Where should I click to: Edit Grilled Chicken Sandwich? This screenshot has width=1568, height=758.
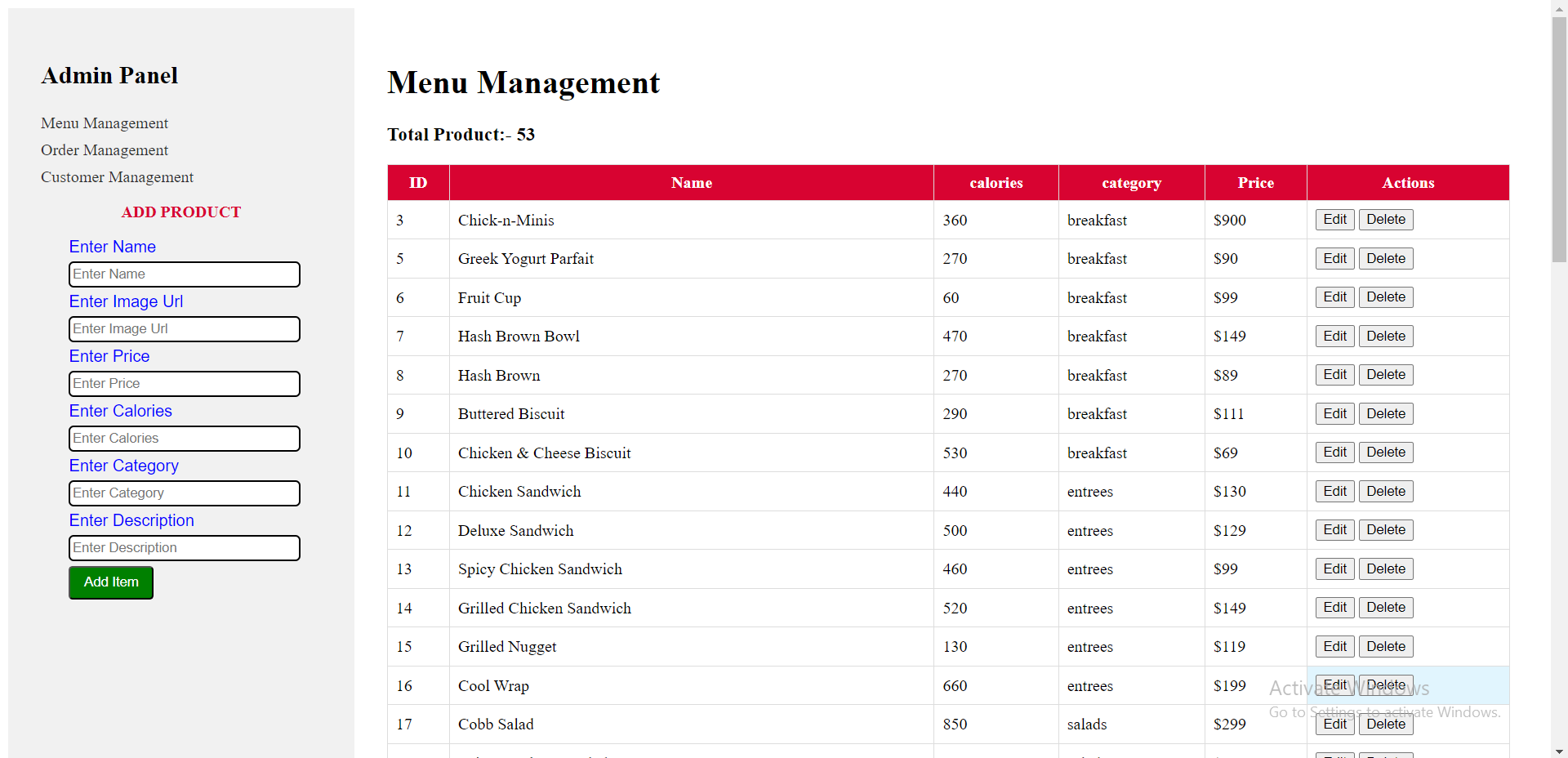1334,608
